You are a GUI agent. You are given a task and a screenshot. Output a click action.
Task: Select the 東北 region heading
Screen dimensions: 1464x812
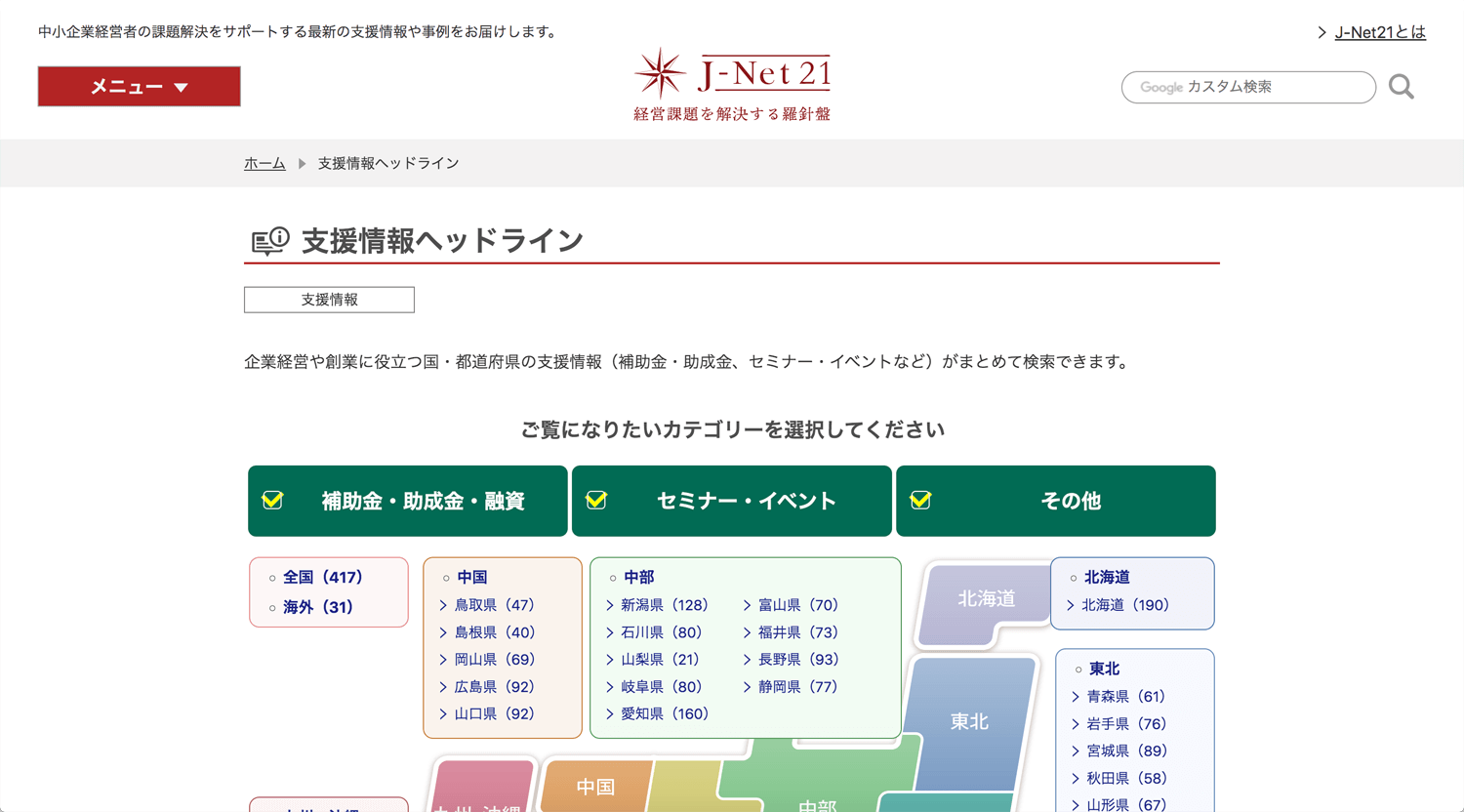pyautogui.click(x=1104, y=669)
